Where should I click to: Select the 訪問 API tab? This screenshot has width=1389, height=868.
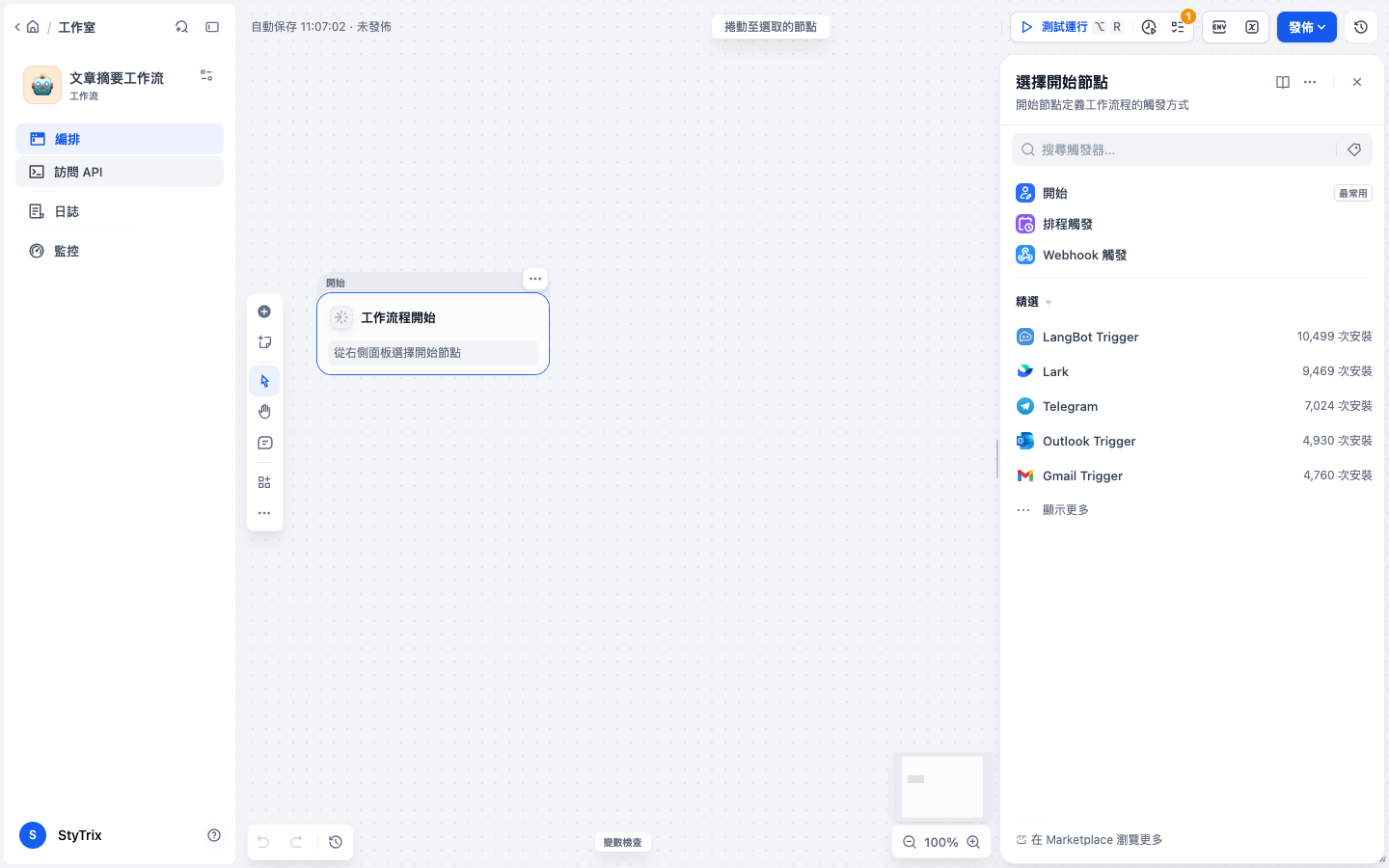click(x=120, y=172)
